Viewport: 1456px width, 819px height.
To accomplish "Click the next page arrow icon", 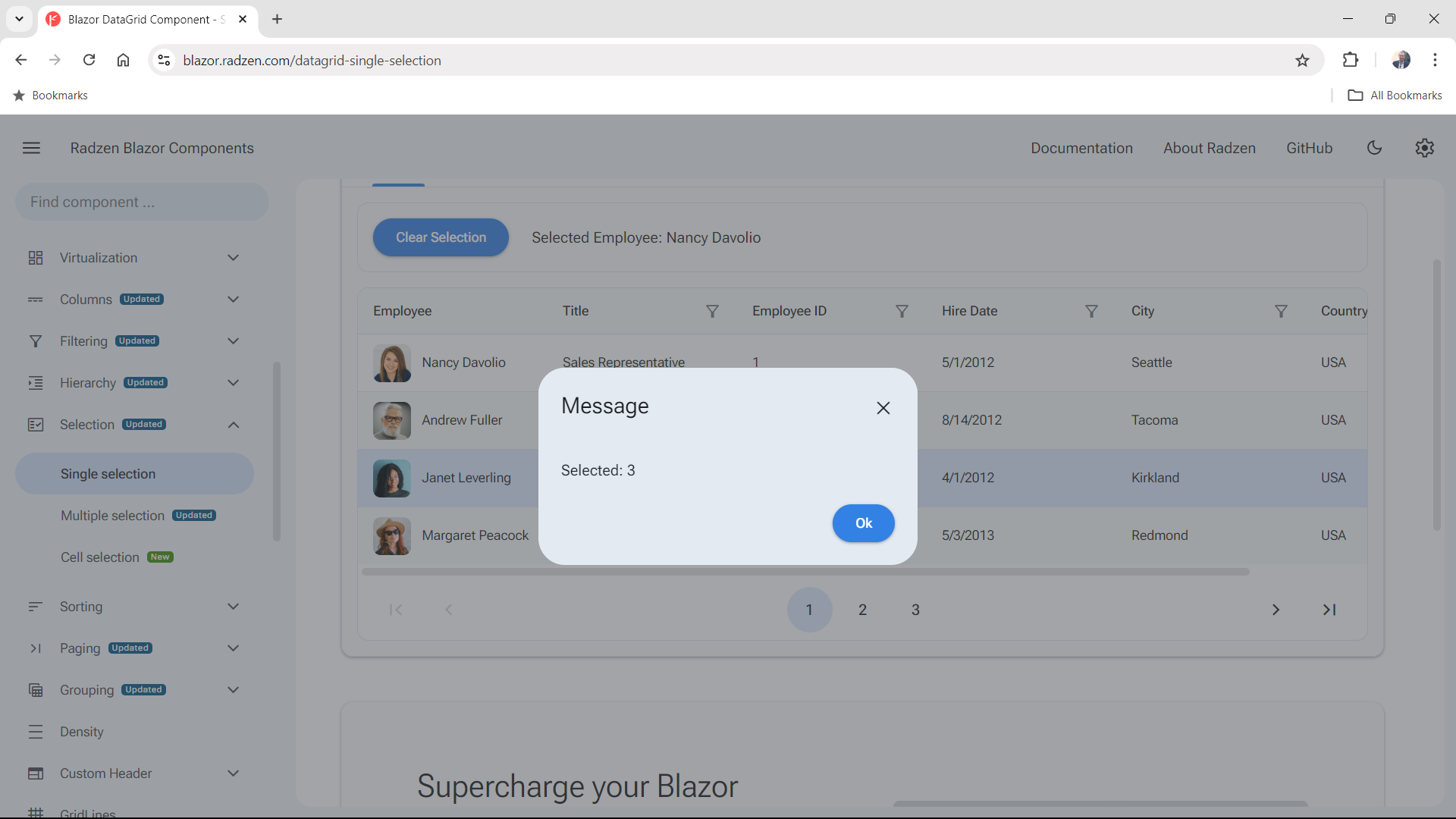I will (x=1276, y=609).
